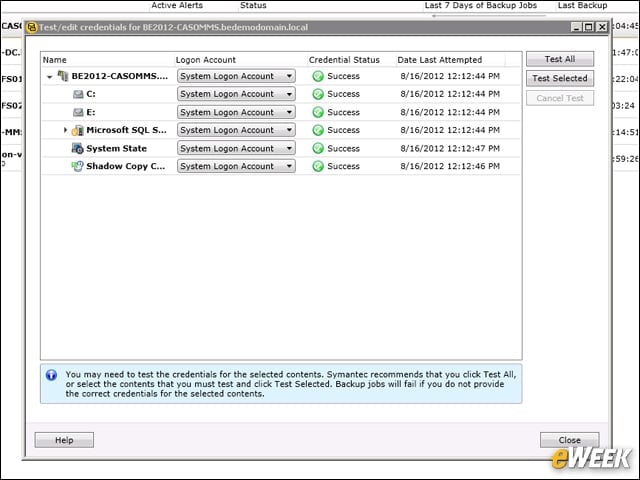
Task: Click the System State icon
Action: click(77, 148)
